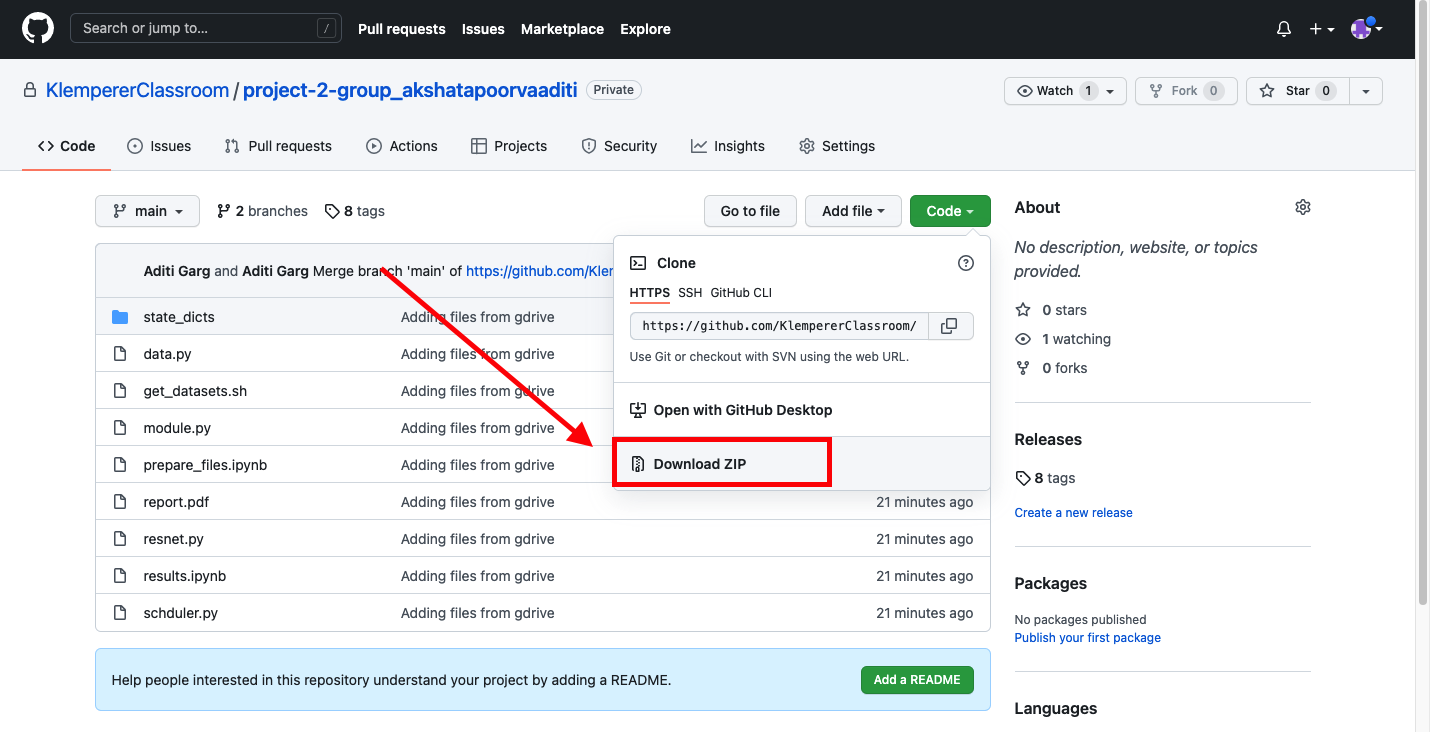Image resolution: width=1430 pixels, height=732 pixels.
Task: Open the Actions tab
Action: (x=402, y=146)
